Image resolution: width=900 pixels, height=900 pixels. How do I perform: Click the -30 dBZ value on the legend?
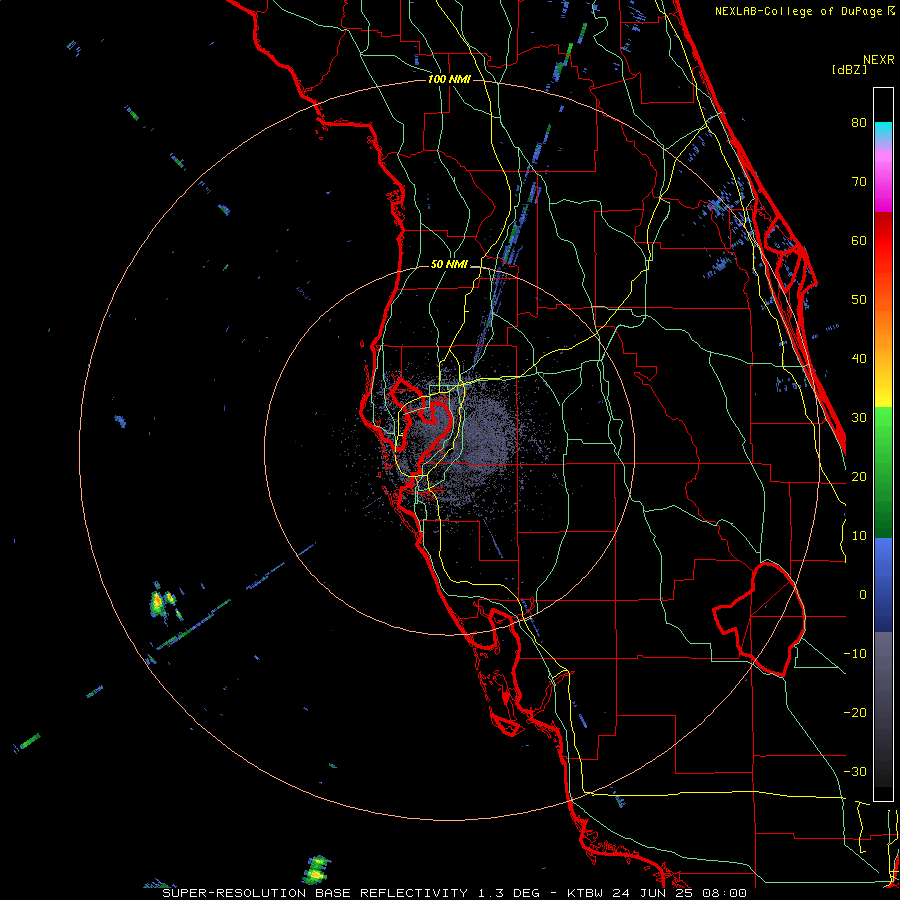click(x=855, y=773)
